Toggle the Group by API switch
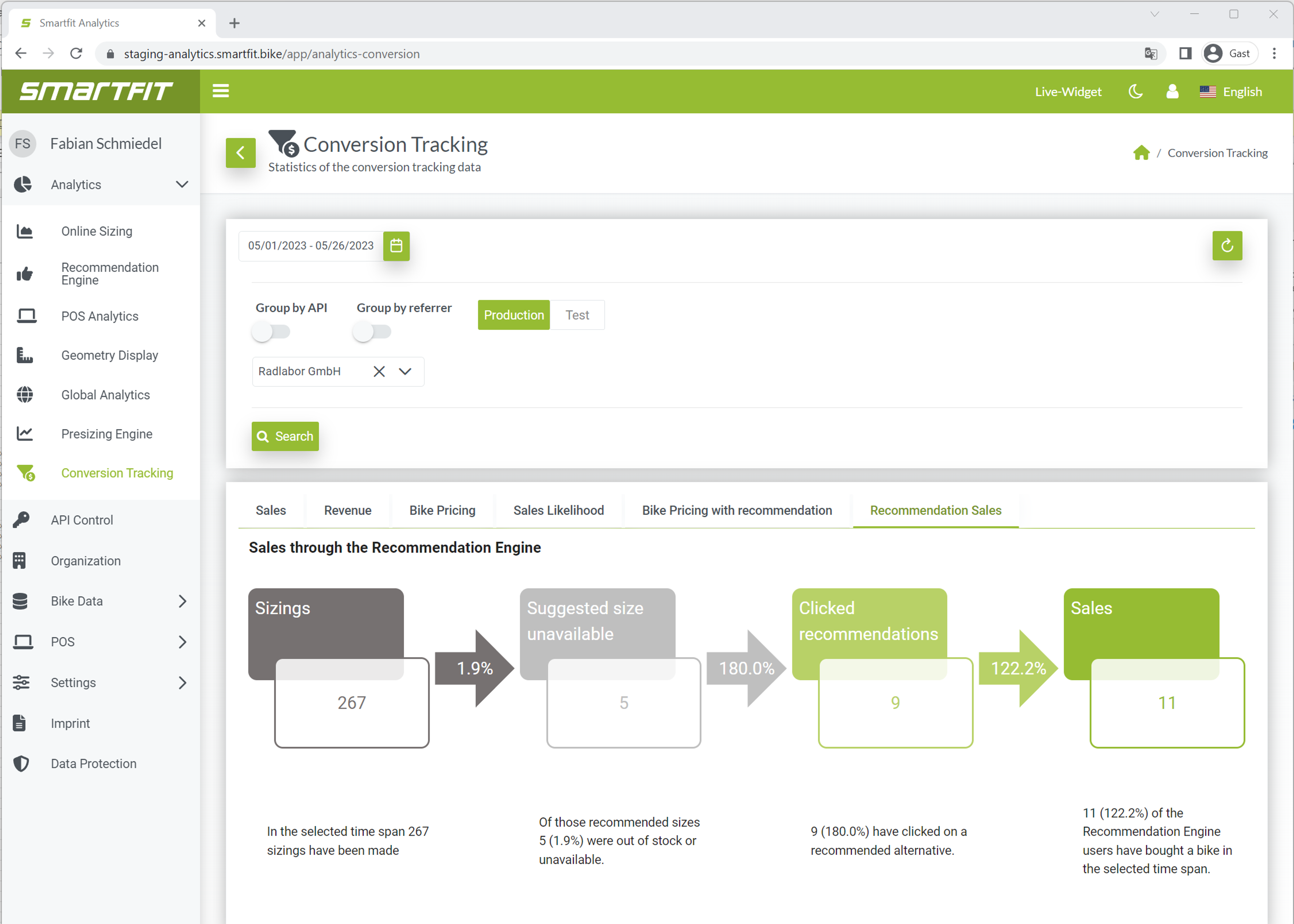The image size is (1294, 924). 271,332
